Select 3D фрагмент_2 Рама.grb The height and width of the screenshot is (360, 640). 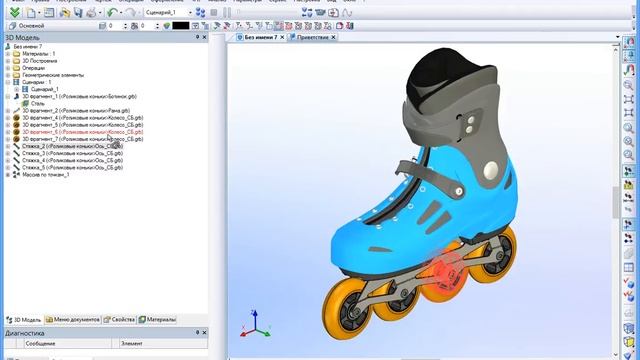[x=76, y=111]
